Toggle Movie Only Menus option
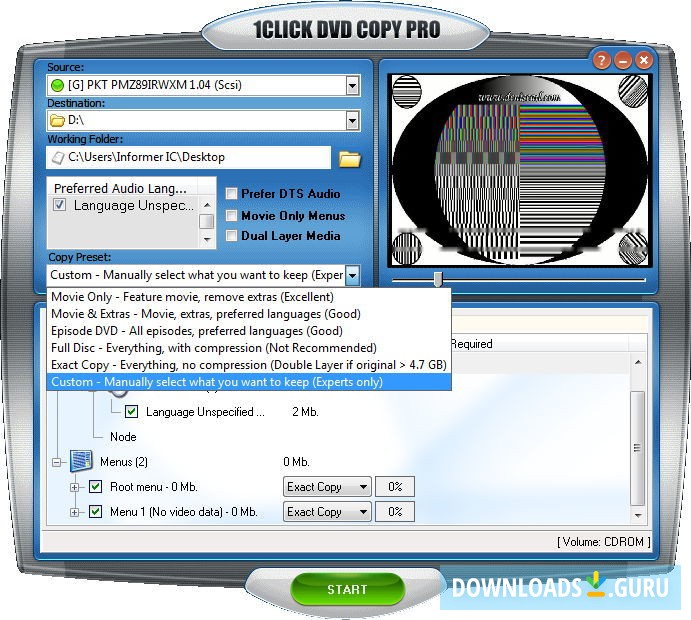 coord(231,215)
